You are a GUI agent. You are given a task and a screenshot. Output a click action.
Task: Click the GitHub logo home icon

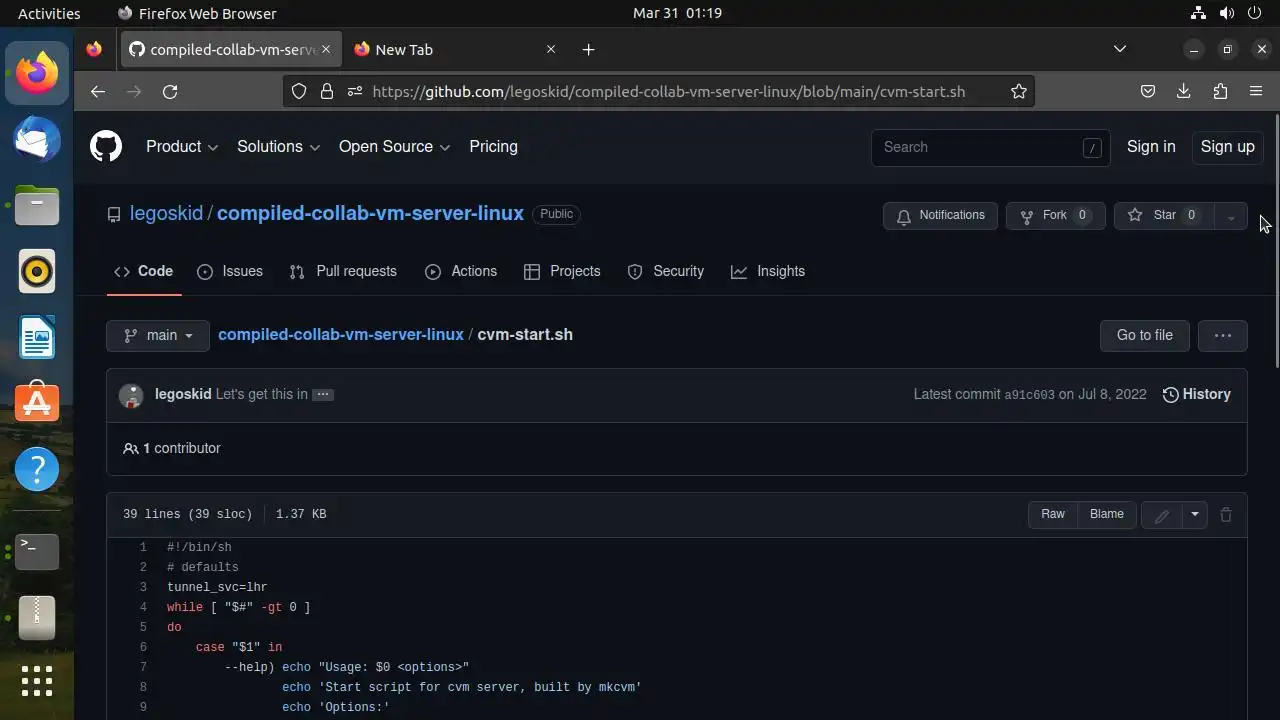(106, 146)
